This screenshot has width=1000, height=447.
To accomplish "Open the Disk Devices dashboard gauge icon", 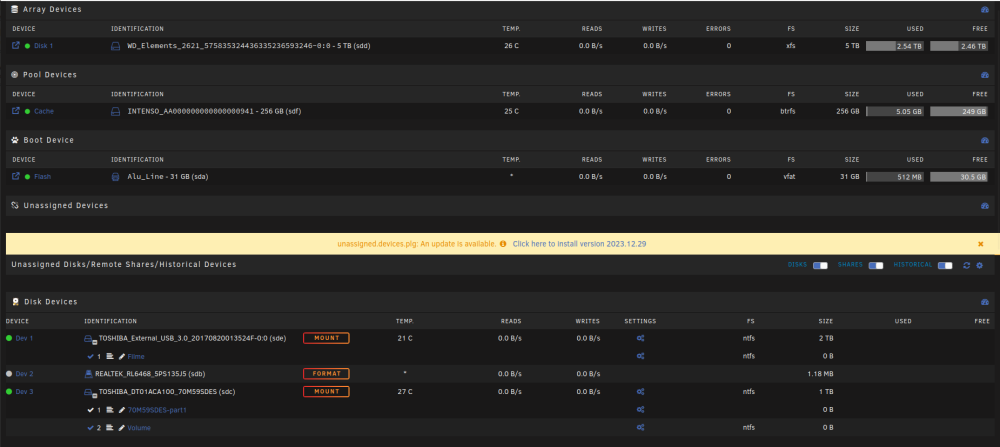I will [984, 302].
